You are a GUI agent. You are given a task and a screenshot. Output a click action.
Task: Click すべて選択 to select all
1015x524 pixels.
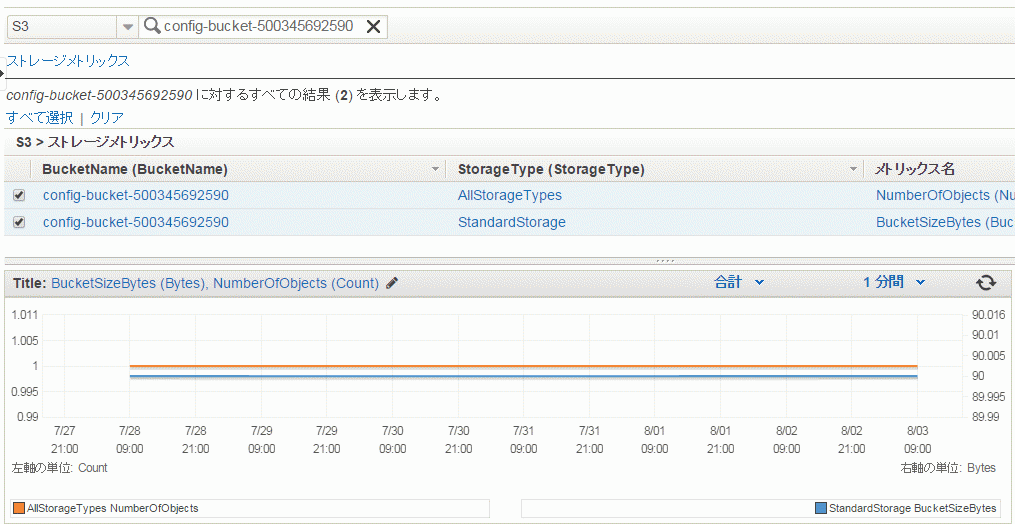tap(39, 118)
